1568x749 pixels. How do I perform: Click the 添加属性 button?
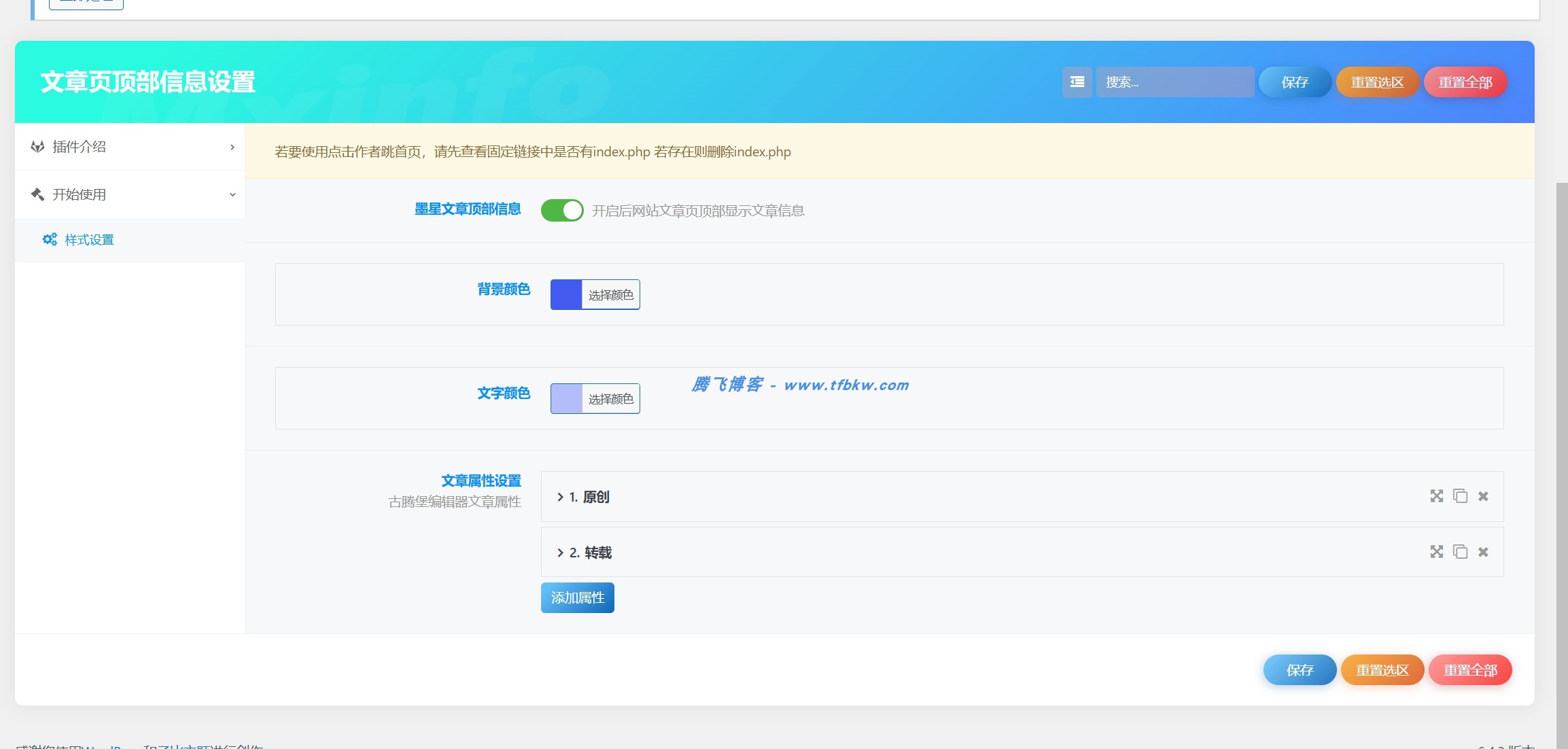576,597
